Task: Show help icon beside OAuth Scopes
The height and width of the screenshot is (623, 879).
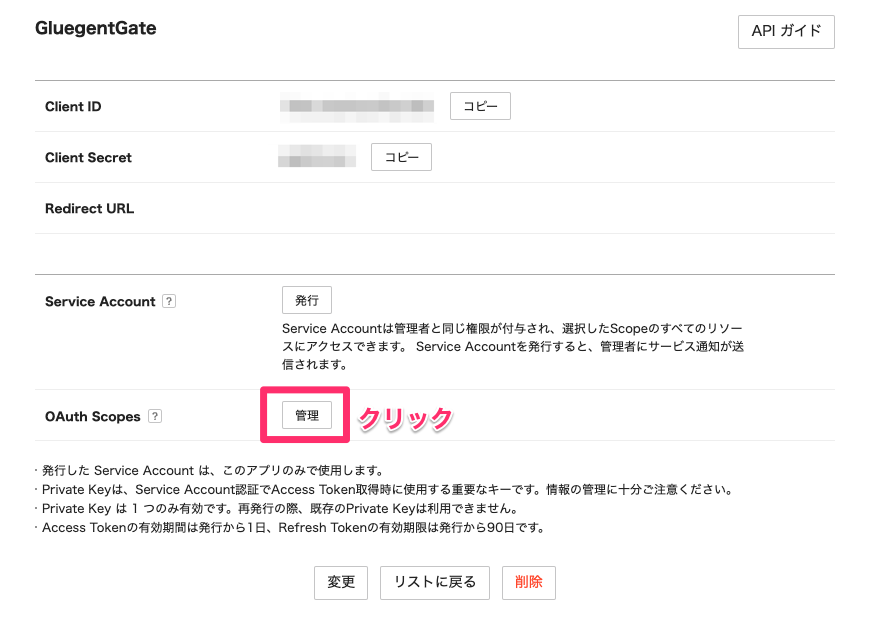Action: click(155, 416)
